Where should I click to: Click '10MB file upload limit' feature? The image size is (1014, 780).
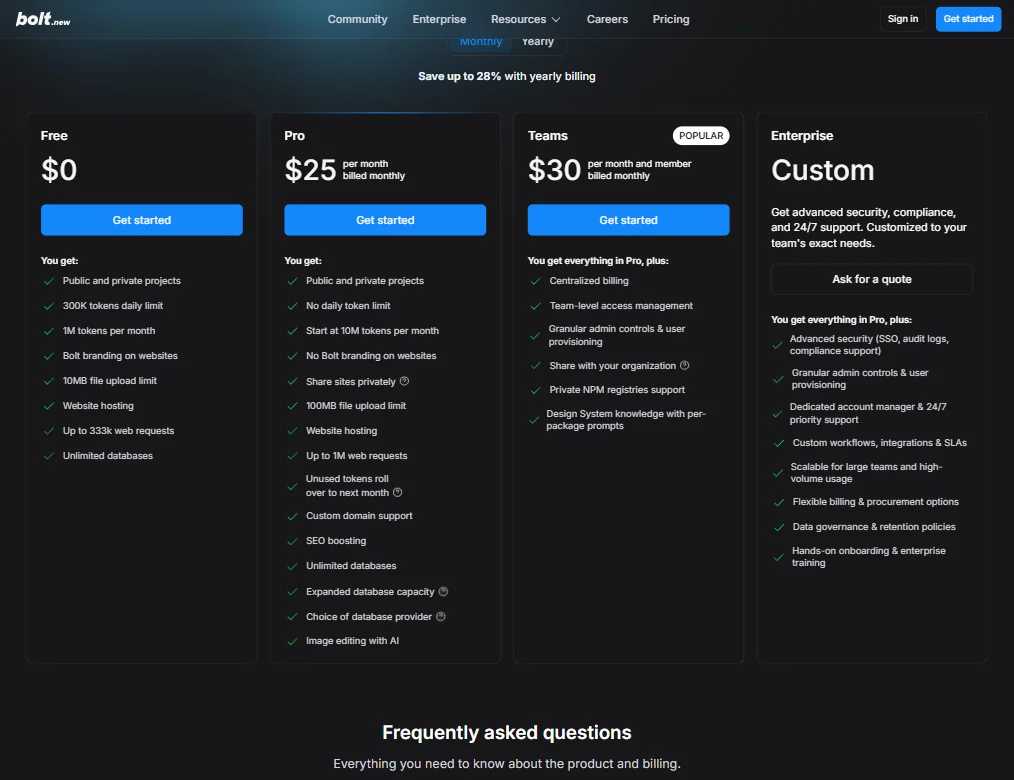coord(109,380)
